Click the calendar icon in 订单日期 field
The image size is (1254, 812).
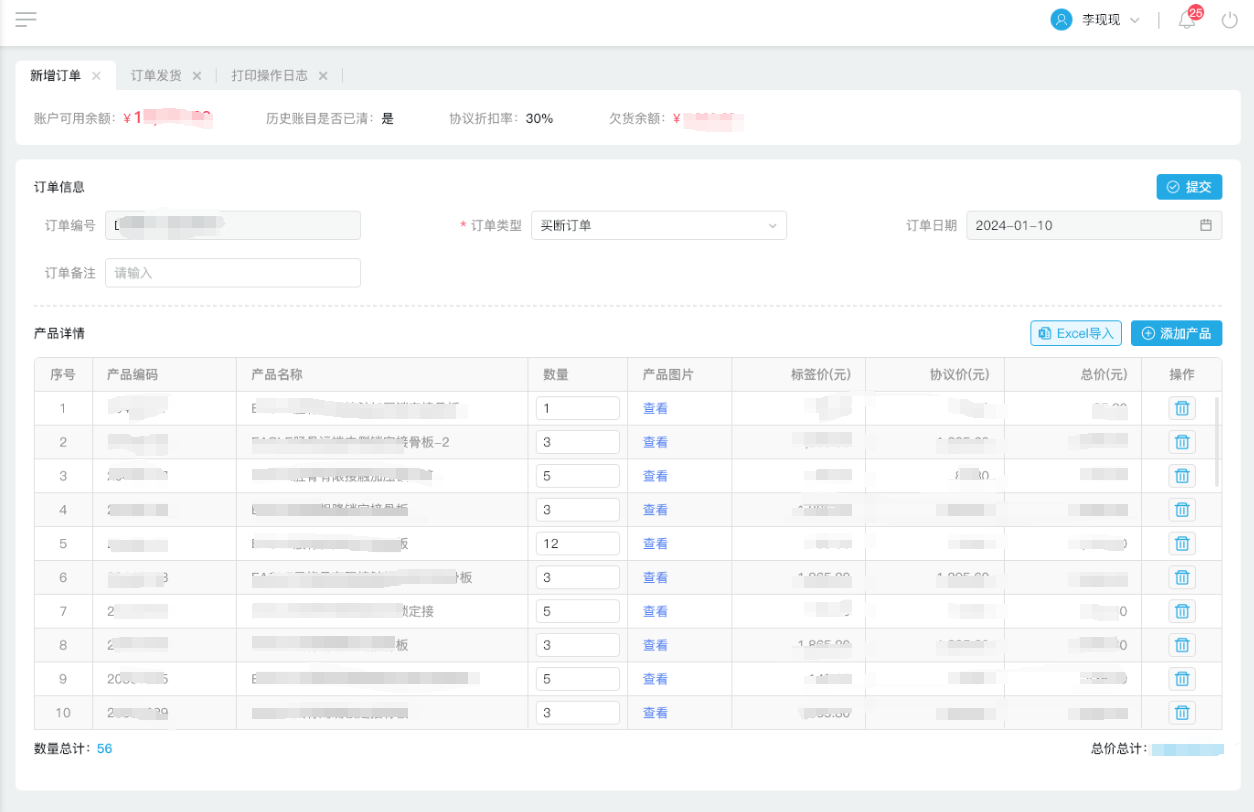coord(1206,225)
